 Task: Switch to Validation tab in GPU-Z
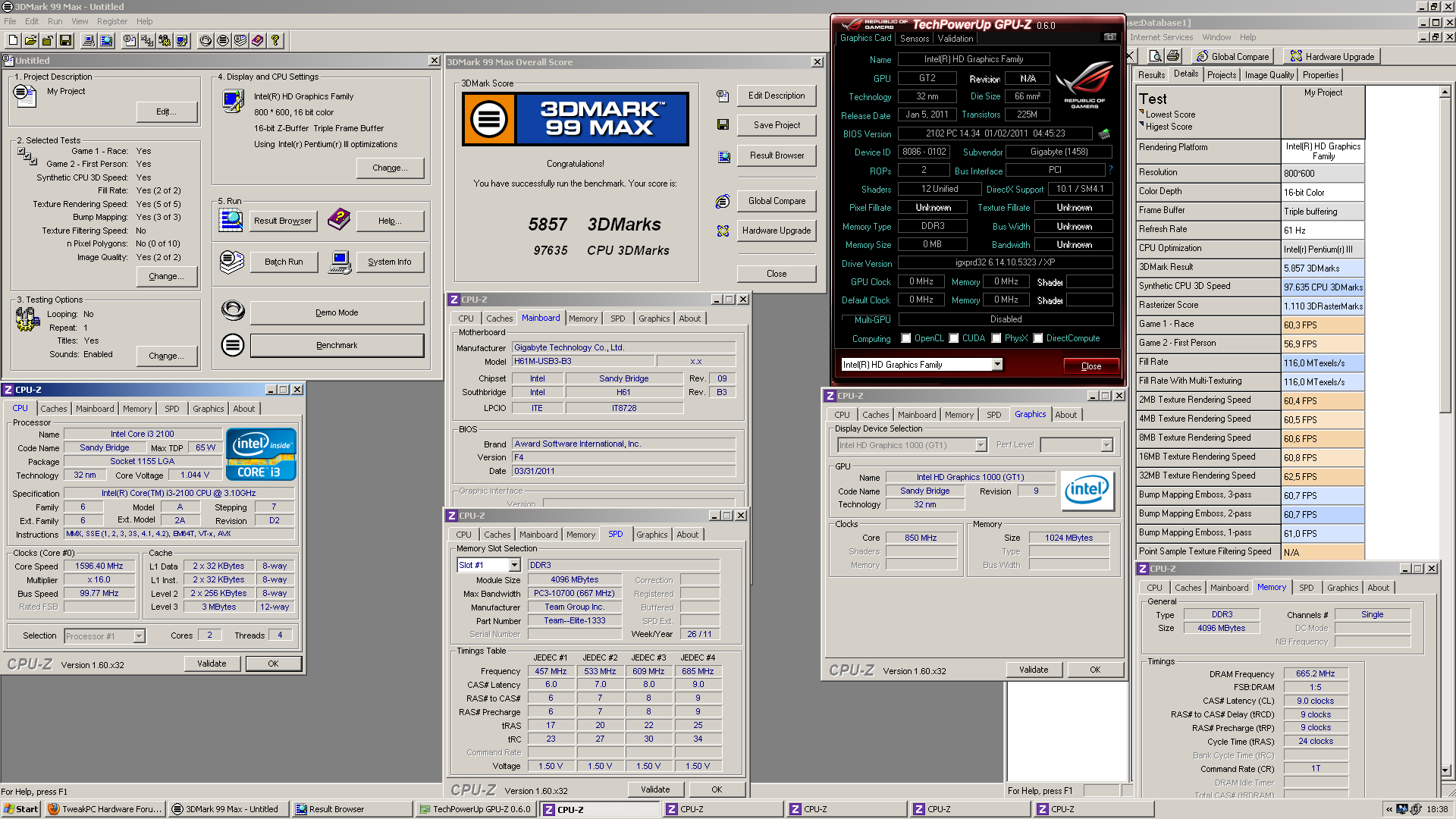click(x=955, y=39)
